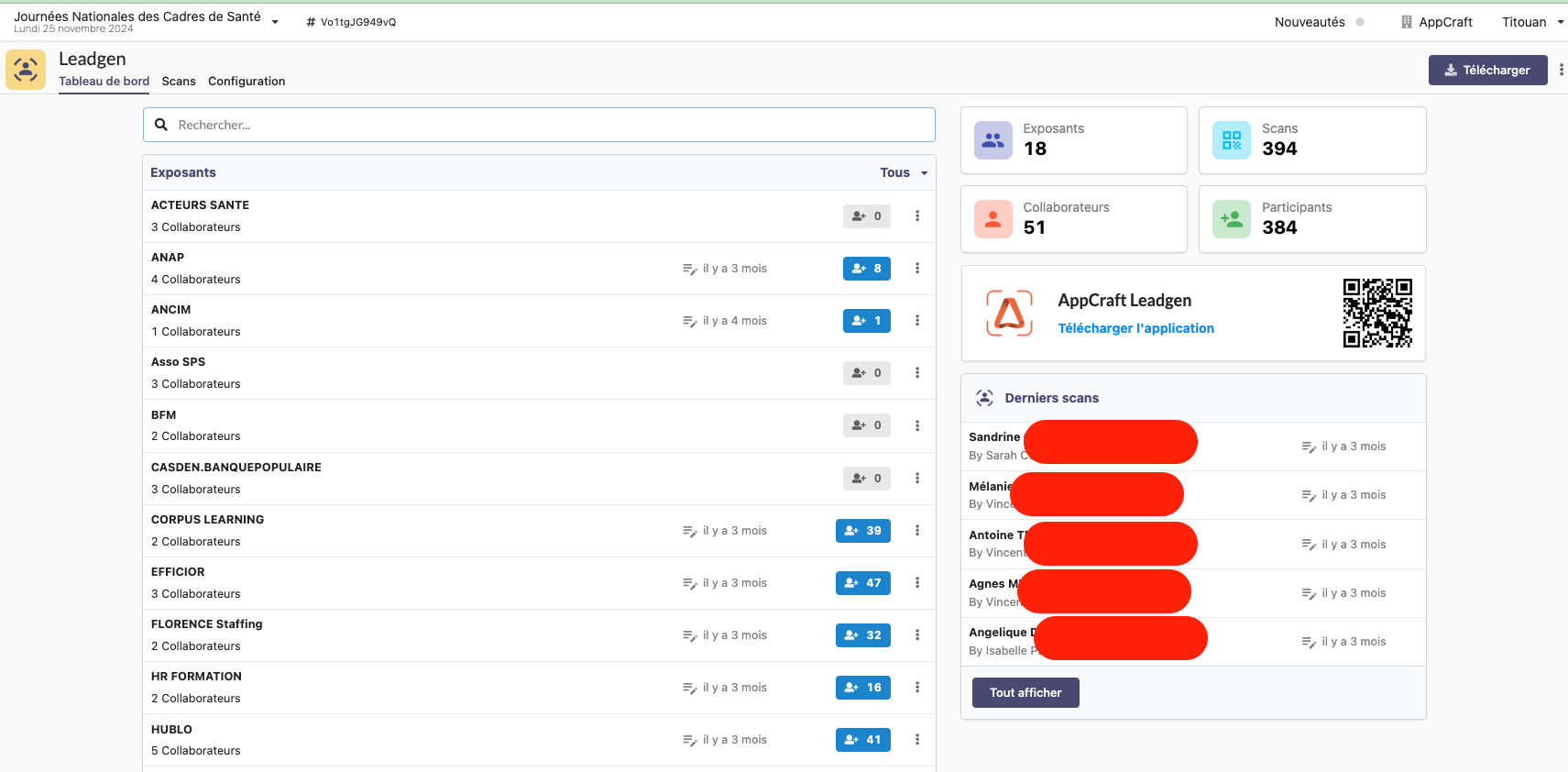Click the AppCraft Leadgen logo
1568x772 pixels.
[x=1009, y=314]
